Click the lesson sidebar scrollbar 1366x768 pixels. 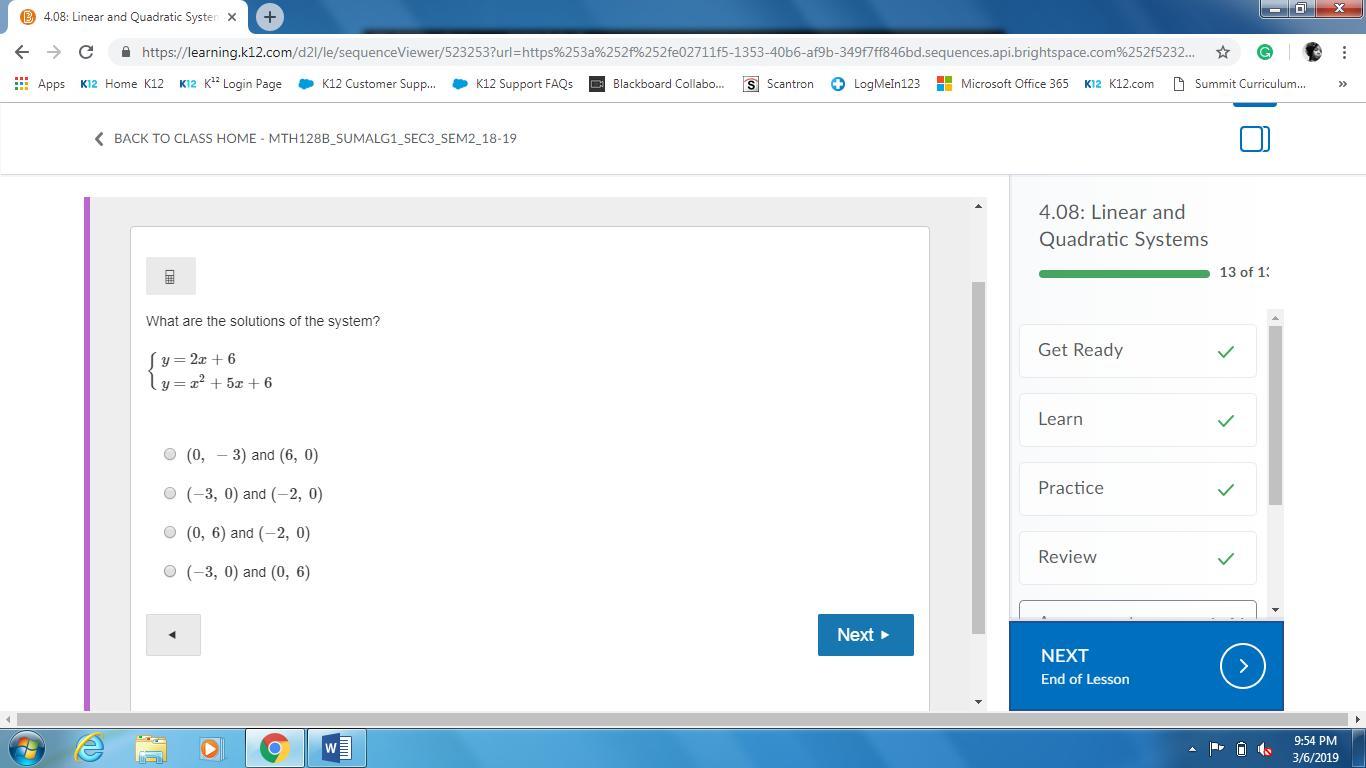(1275, 415)
